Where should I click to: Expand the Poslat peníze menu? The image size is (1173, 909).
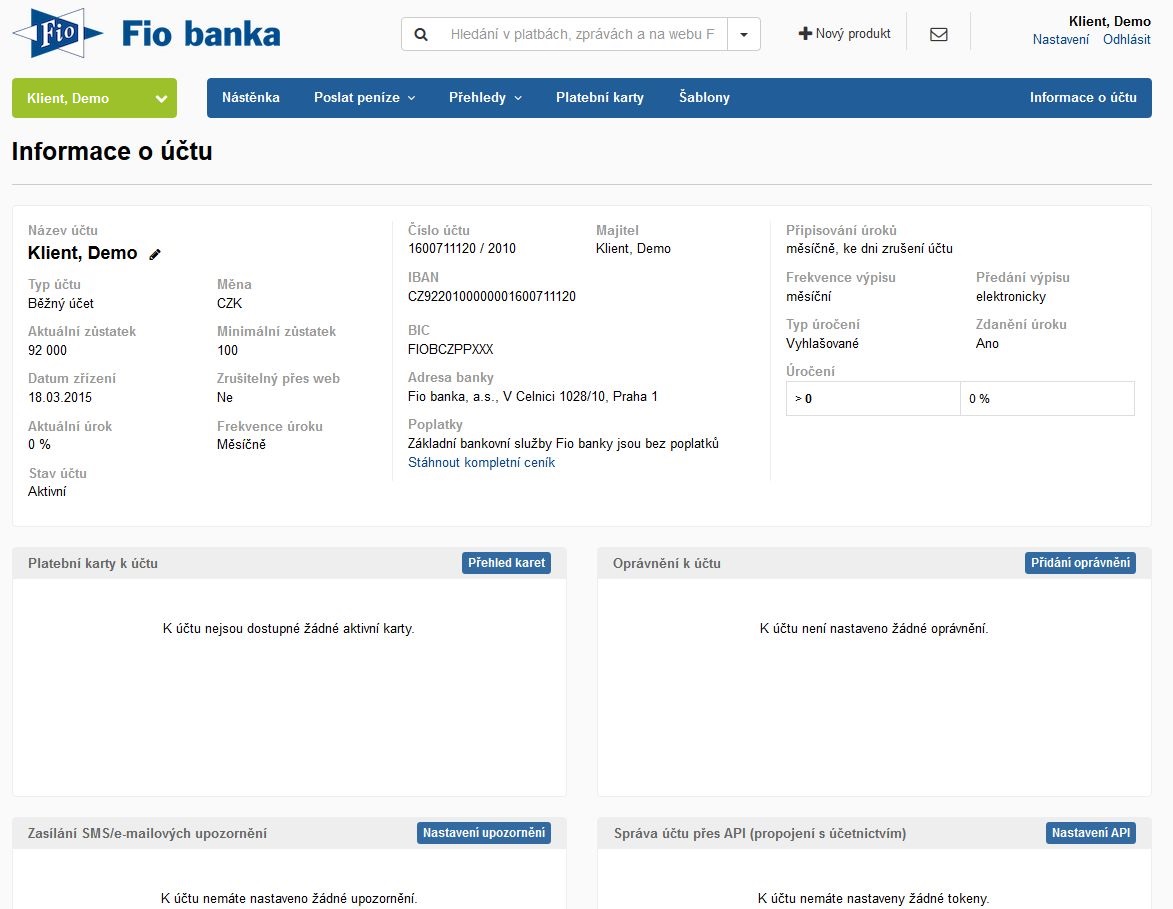364,97
